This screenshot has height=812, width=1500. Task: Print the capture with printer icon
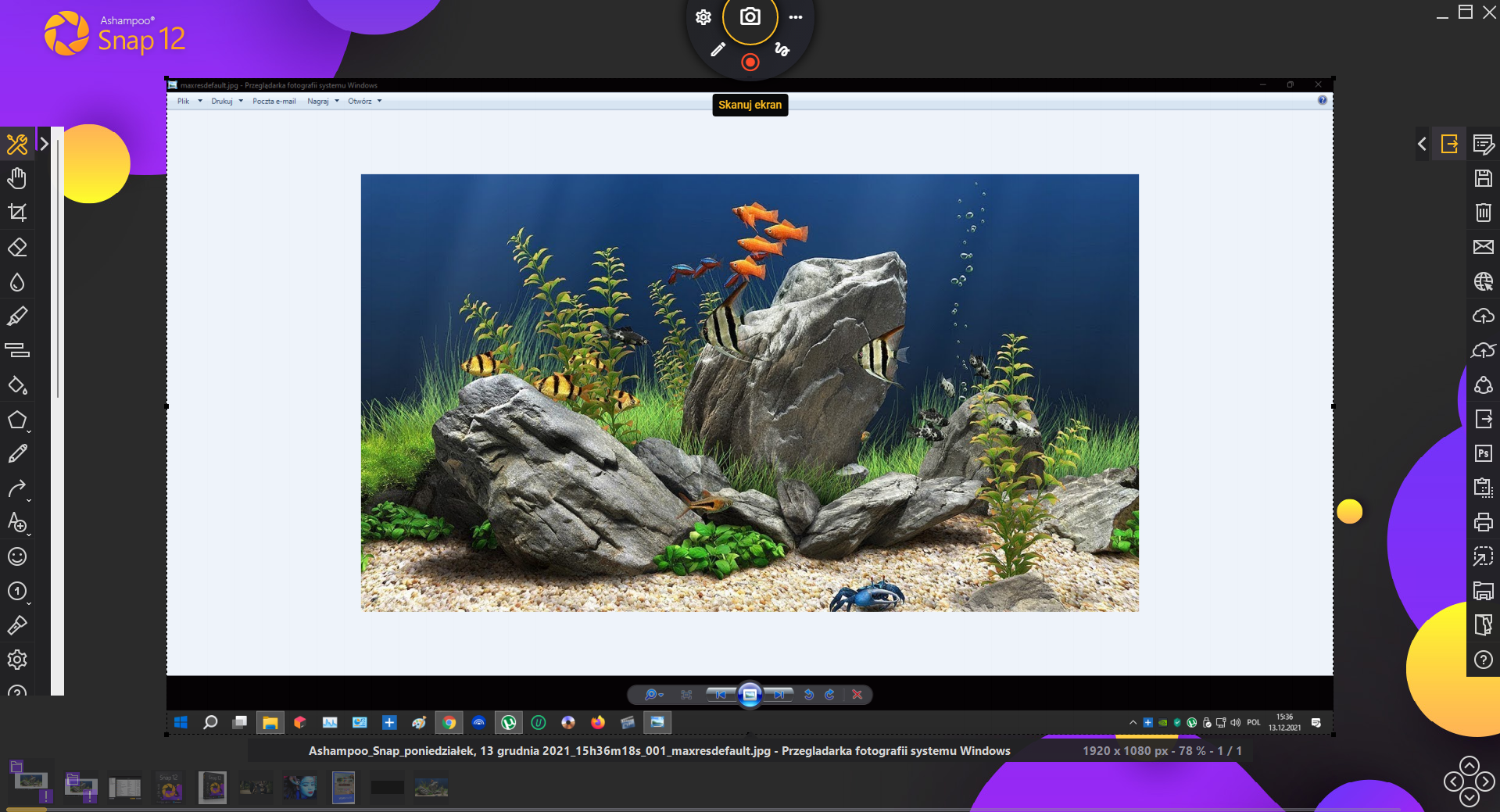pos(1484,522)
